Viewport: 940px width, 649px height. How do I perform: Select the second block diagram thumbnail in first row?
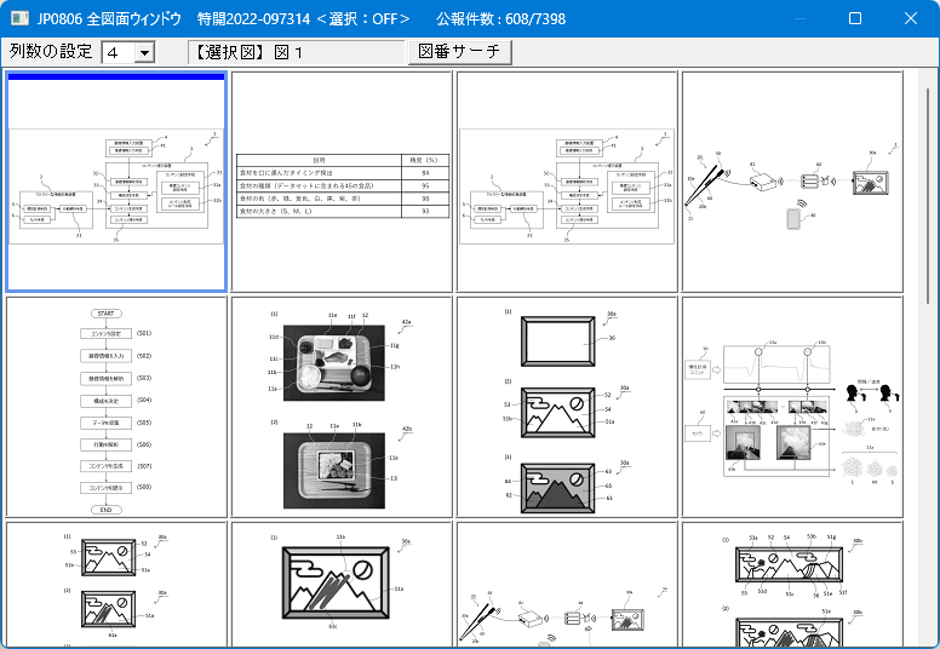coord(567,182)
